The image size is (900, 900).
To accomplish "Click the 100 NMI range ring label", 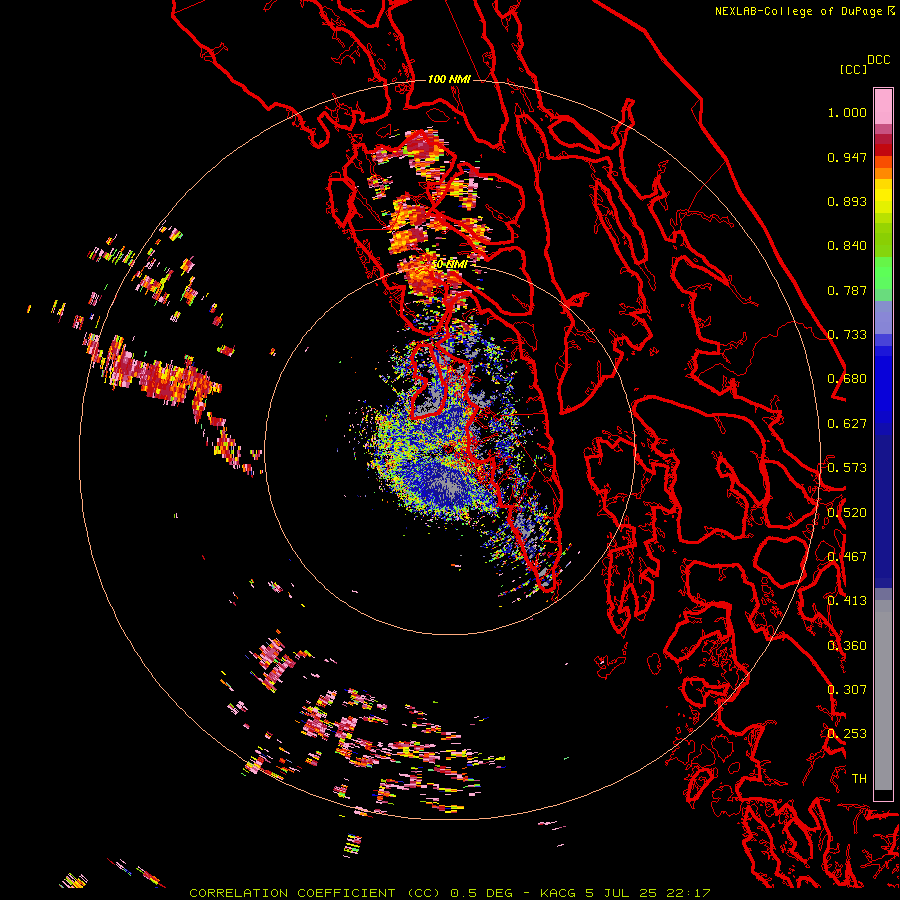I will [449, 79].
